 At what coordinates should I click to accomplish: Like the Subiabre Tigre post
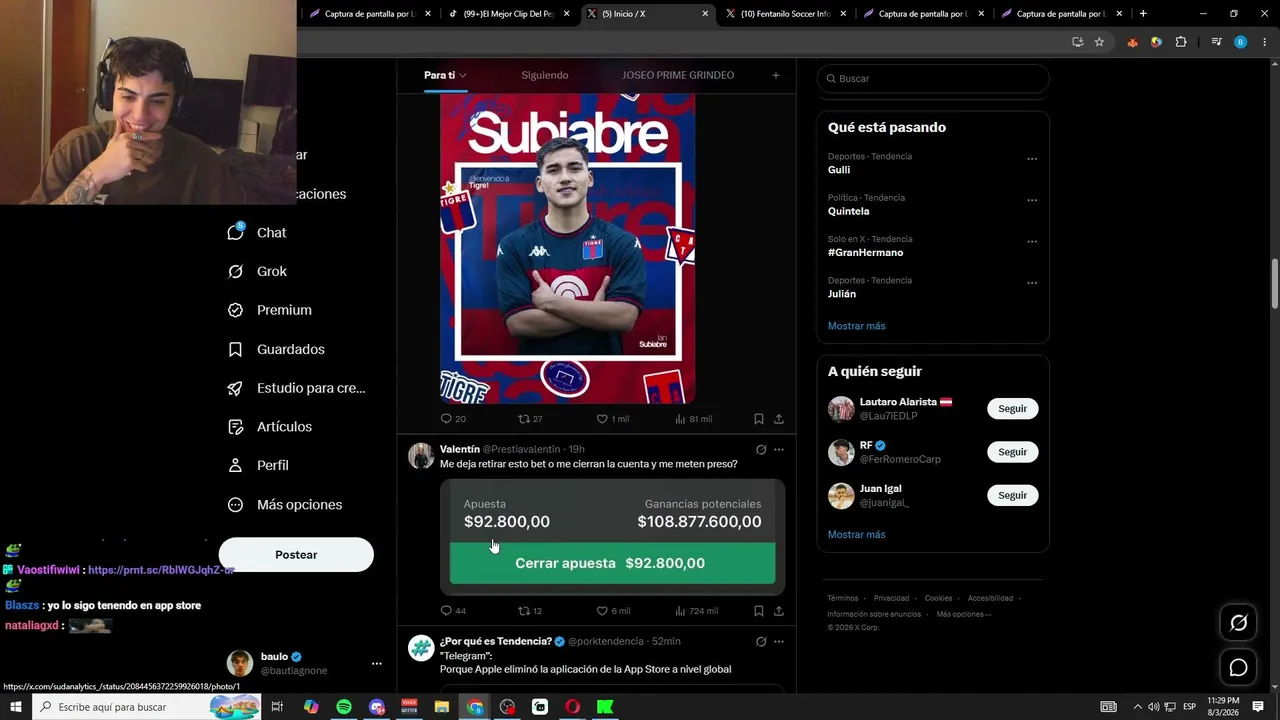[x=602, y=419]
